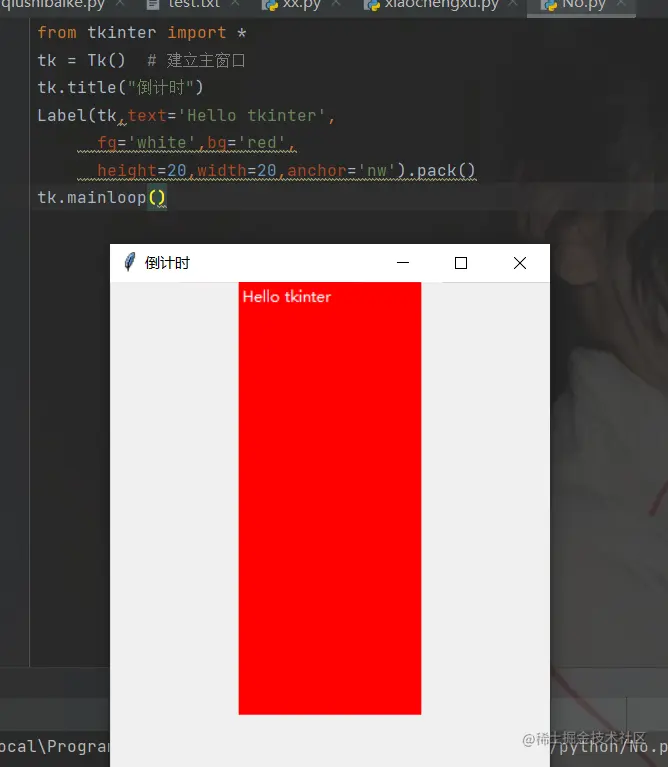Click the '# 建立主窗口' comment in code

(196, 61)
